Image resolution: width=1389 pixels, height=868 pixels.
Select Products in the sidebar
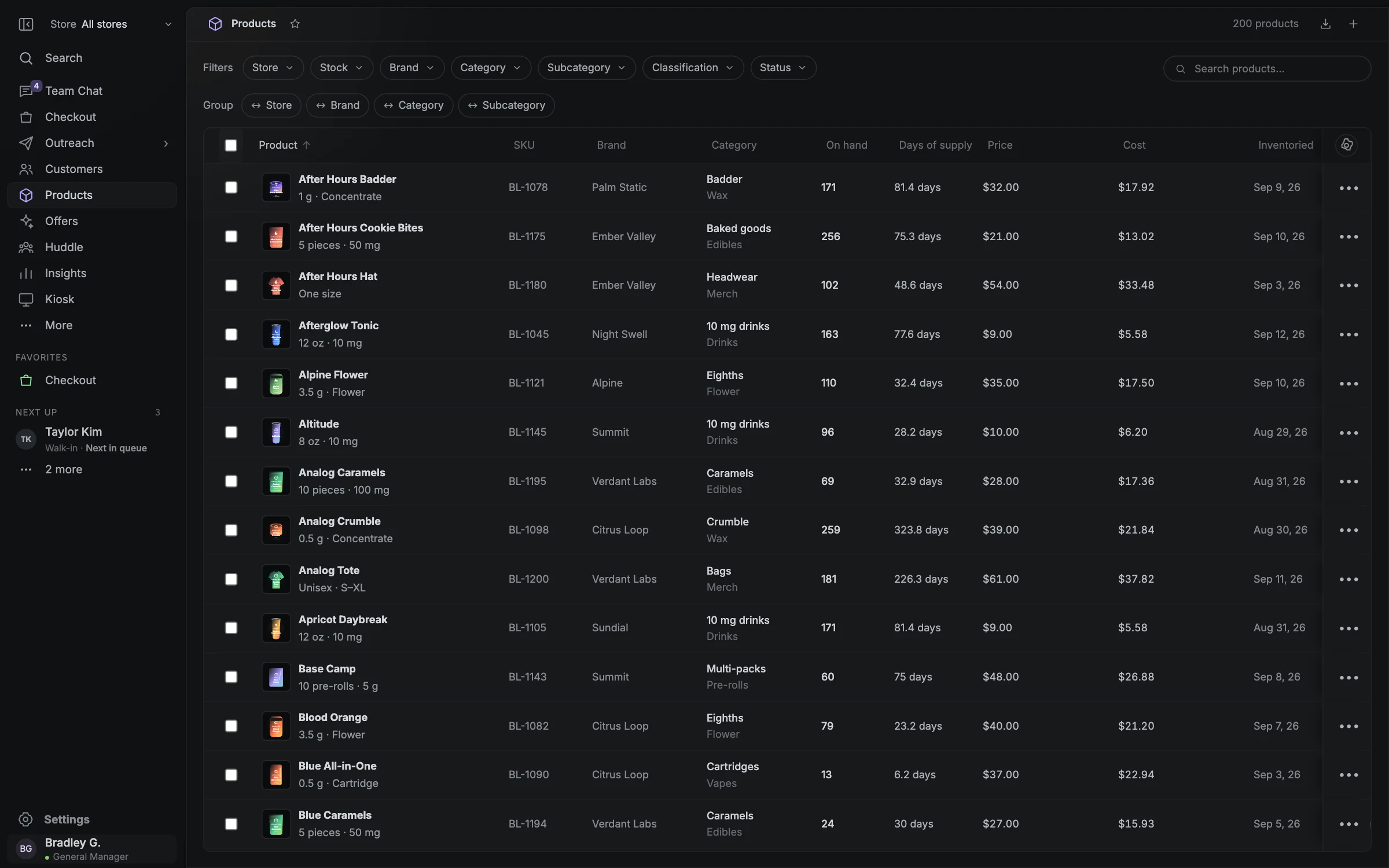click(x=92, y=195)
